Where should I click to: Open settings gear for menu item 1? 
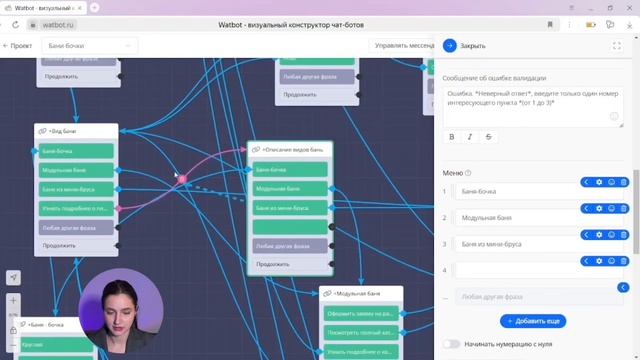click(x=599, y=182)
